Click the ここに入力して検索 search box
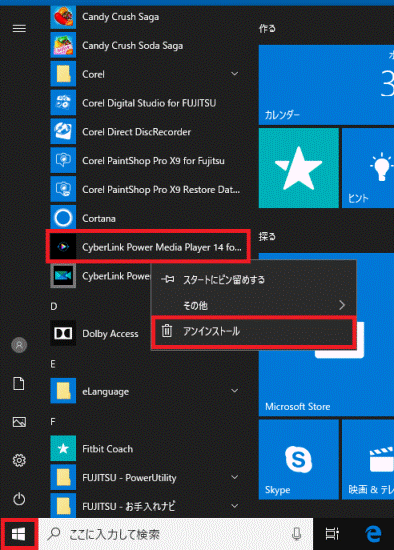Viewport: 394px width, 550px height. click(175, 534)
